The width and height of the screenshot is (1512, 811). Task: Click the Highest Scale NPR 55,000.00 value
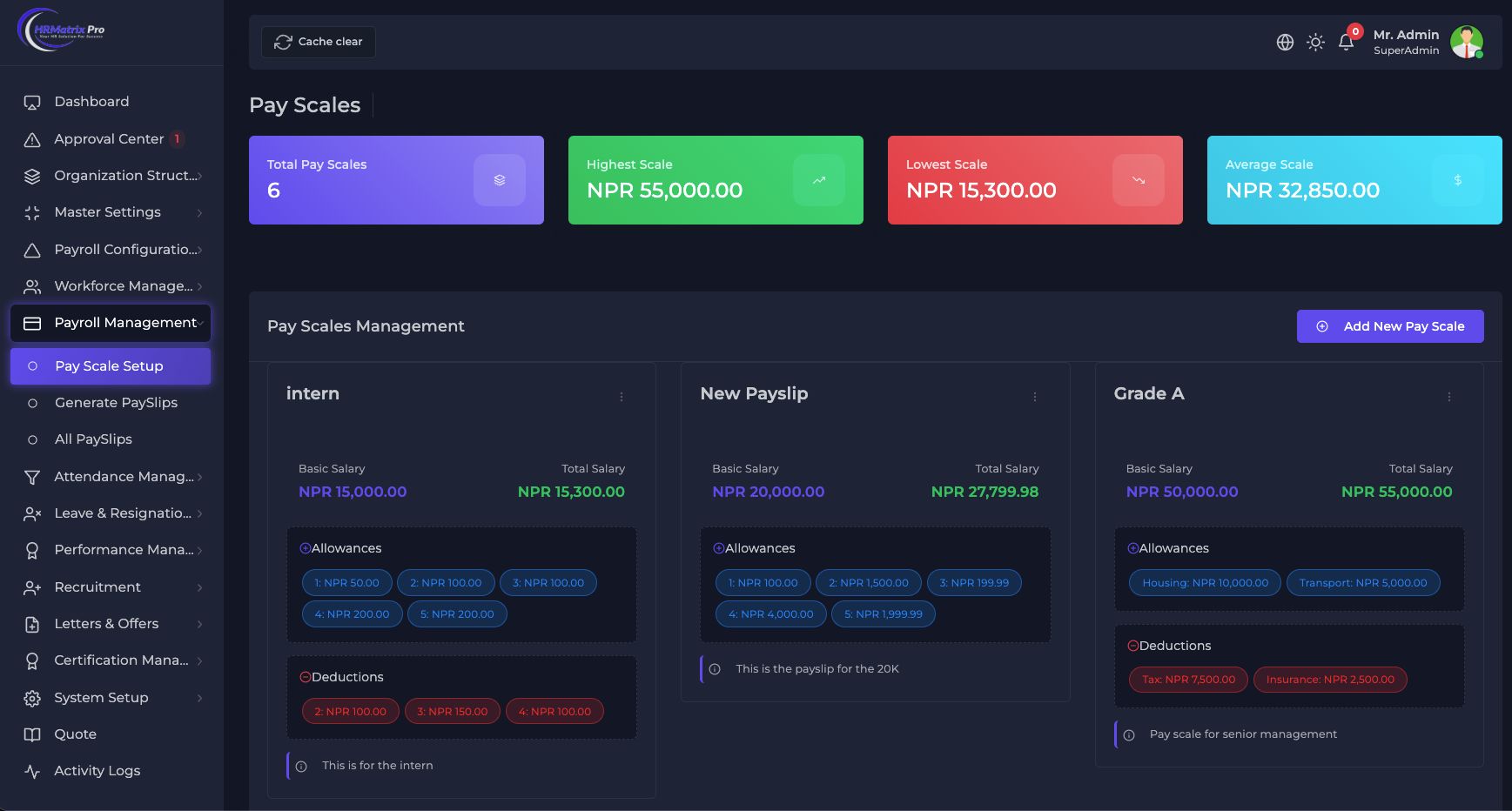[x=665, y=191]
